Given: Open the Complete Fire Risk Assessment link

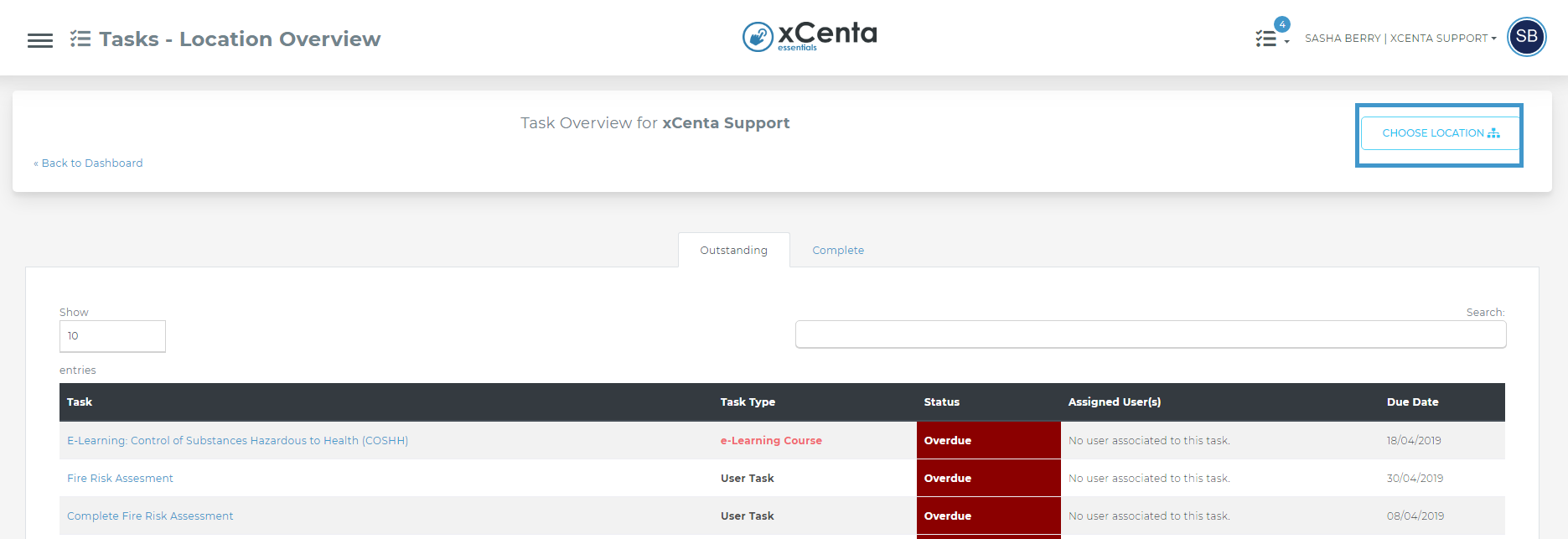Looking at the screenshot, I should click(150, 516).
